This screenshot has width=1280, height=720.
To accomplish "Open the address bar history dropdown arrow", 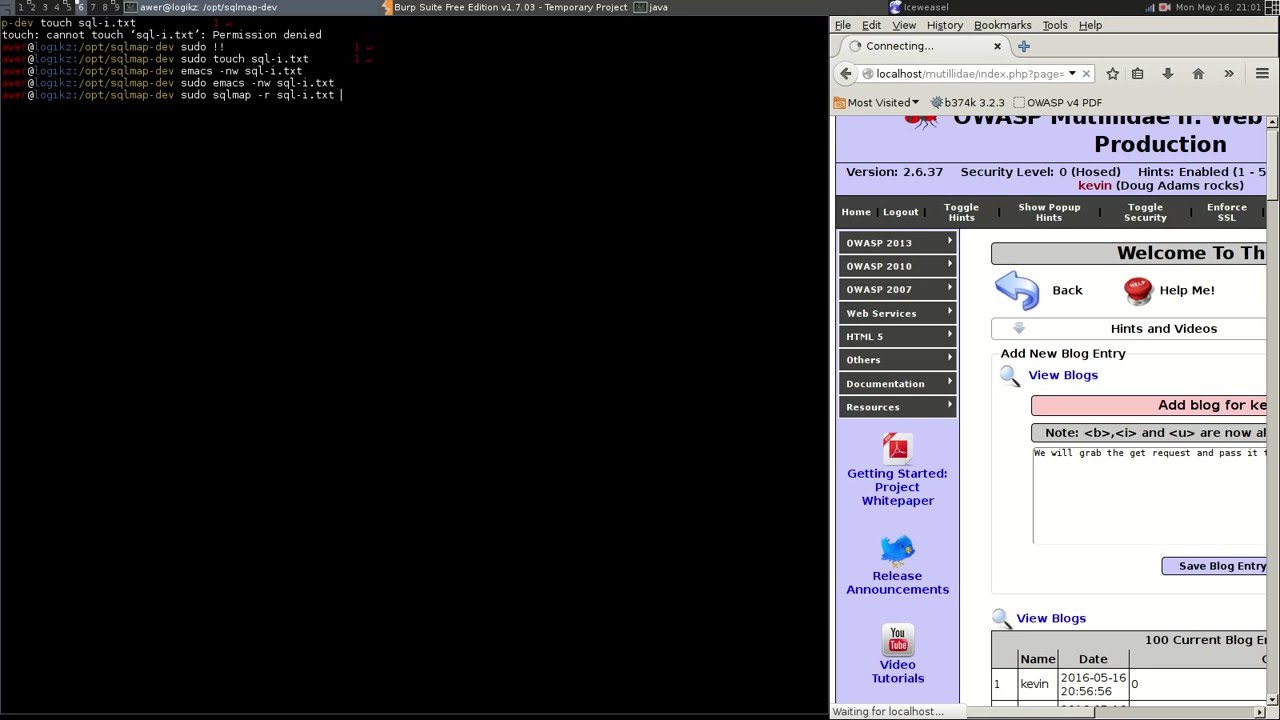I will pos(1072,73).
